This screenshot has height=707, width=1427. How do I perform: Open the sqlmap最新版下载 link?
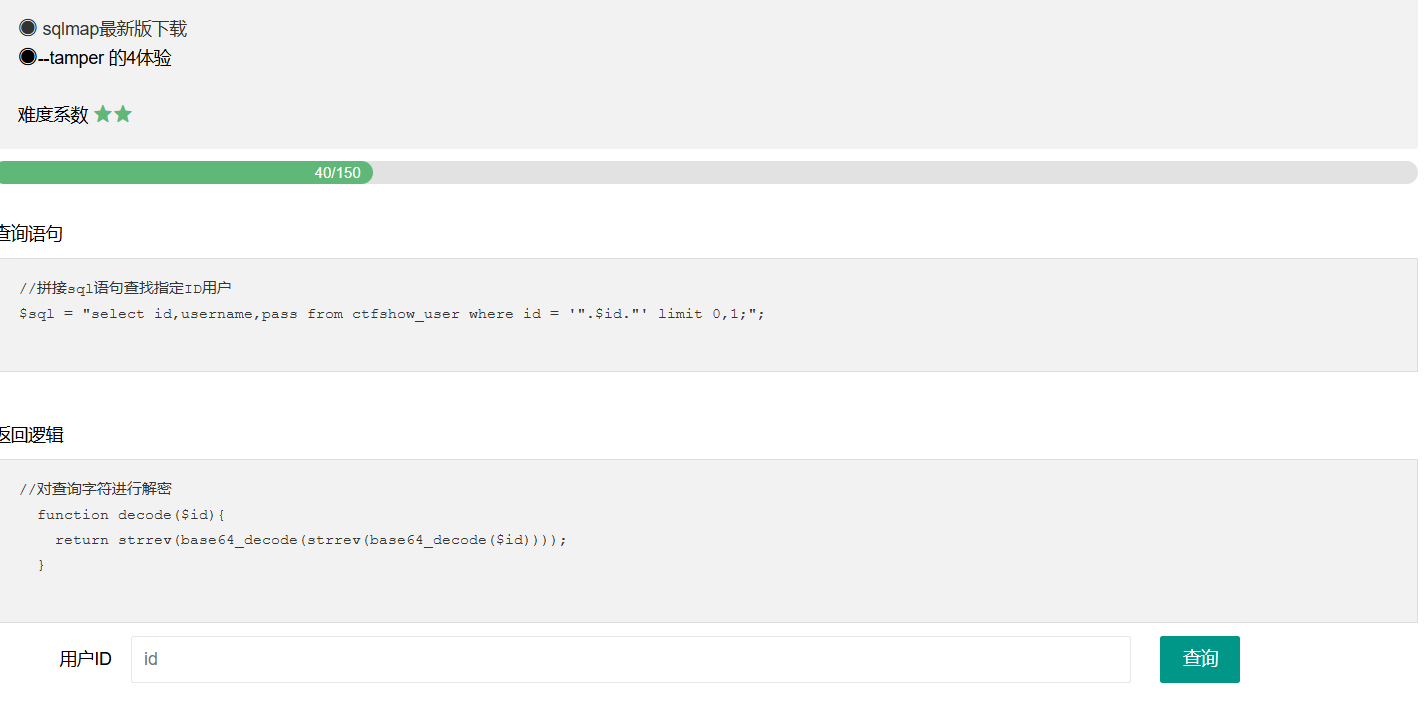click(114, 29)
